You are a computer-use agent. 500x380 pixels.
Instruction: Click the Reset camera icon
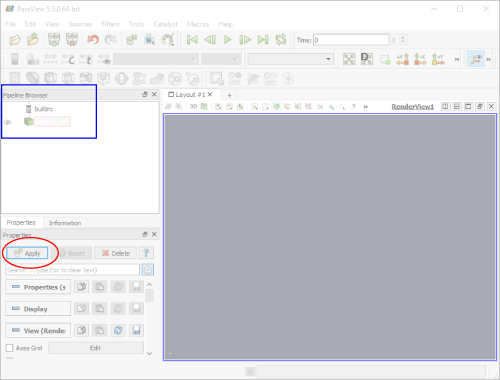(x=349, y=59)
